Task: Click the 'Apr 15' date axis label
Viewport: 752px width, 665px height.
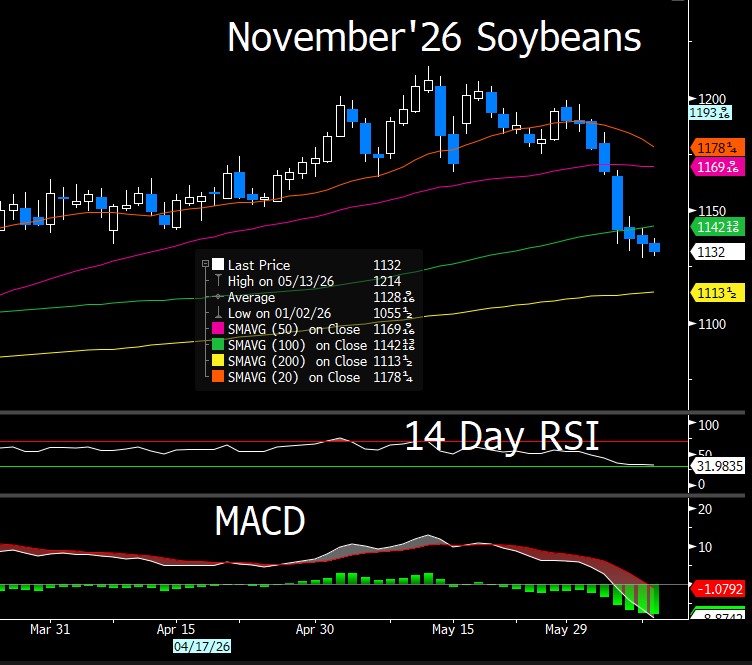Action: [x=176, y=629]
